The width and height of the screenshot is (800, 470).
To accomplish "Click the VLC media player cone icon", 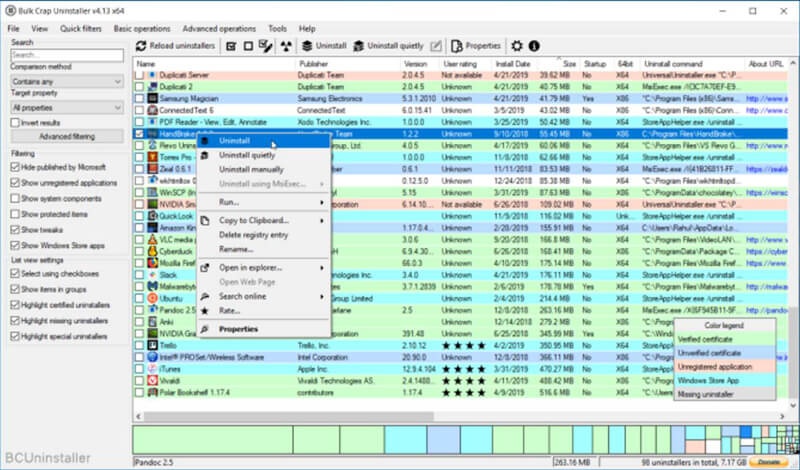I will [x=152, y=239].
